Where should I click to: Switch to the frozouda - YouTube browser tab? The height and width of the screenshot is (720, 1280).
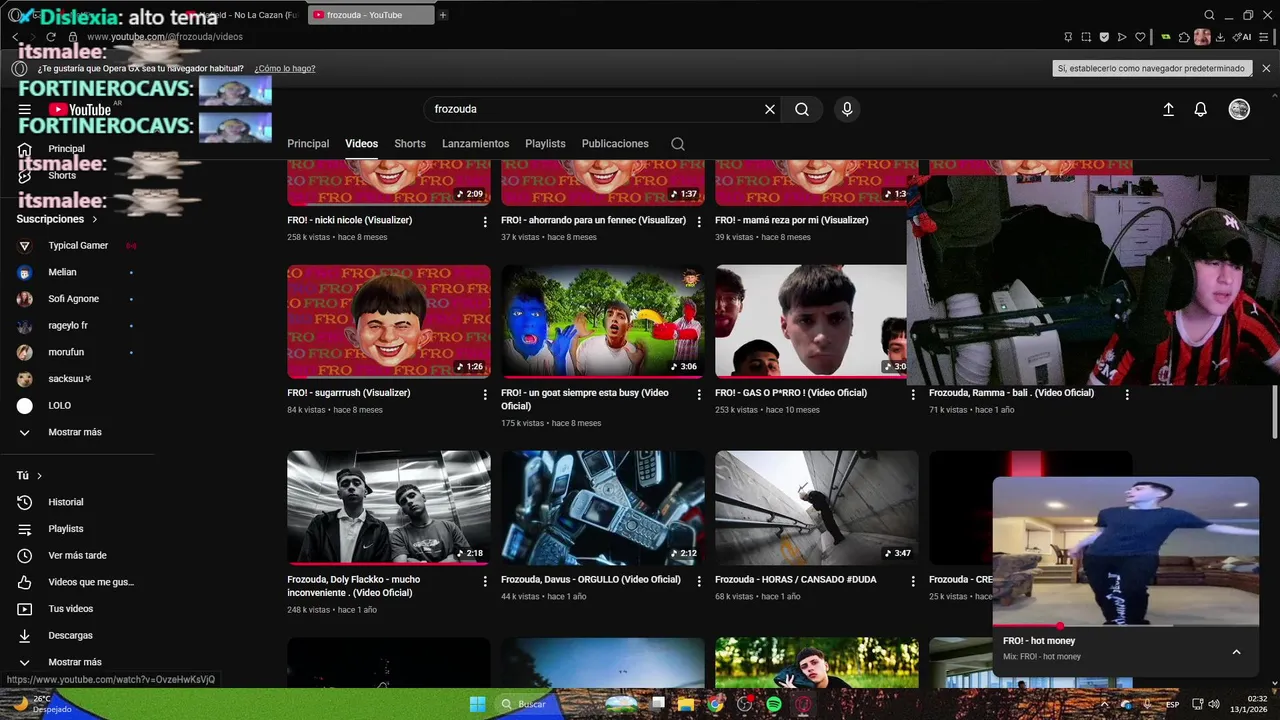(370, 15)
